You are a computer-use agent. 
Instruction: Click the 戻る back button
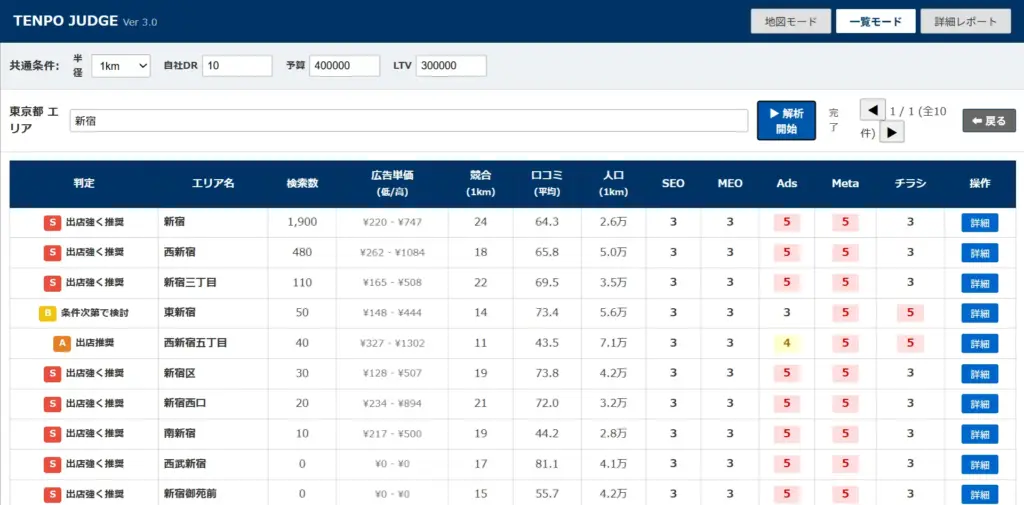(989, 121)
